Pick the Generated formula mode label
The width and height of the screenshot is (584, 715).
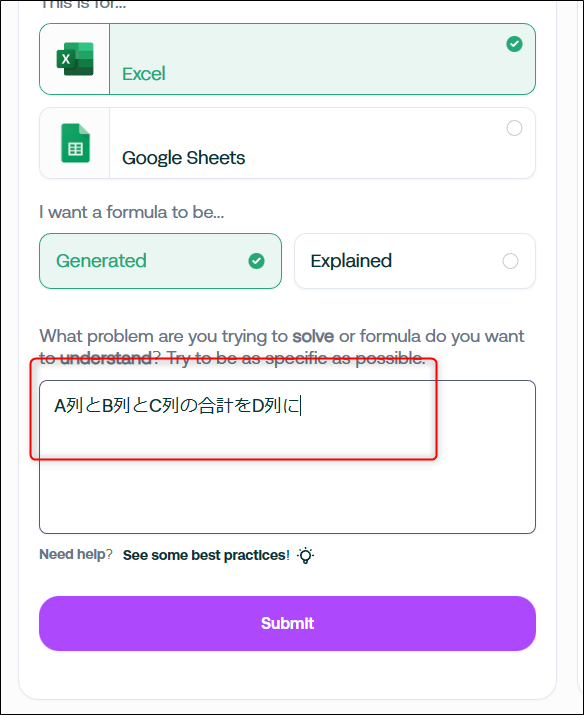tap(101, 261)
